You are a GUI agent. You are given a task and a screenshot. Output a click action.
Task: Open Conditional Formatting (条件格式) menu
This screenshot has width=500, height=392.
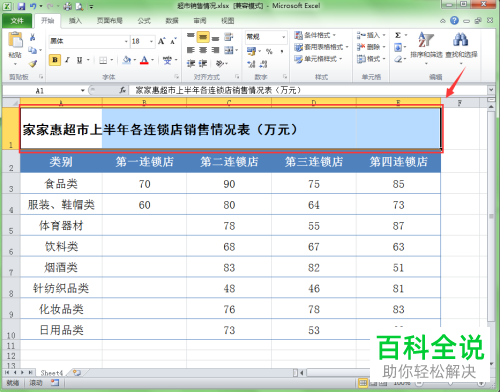(315, 35)
